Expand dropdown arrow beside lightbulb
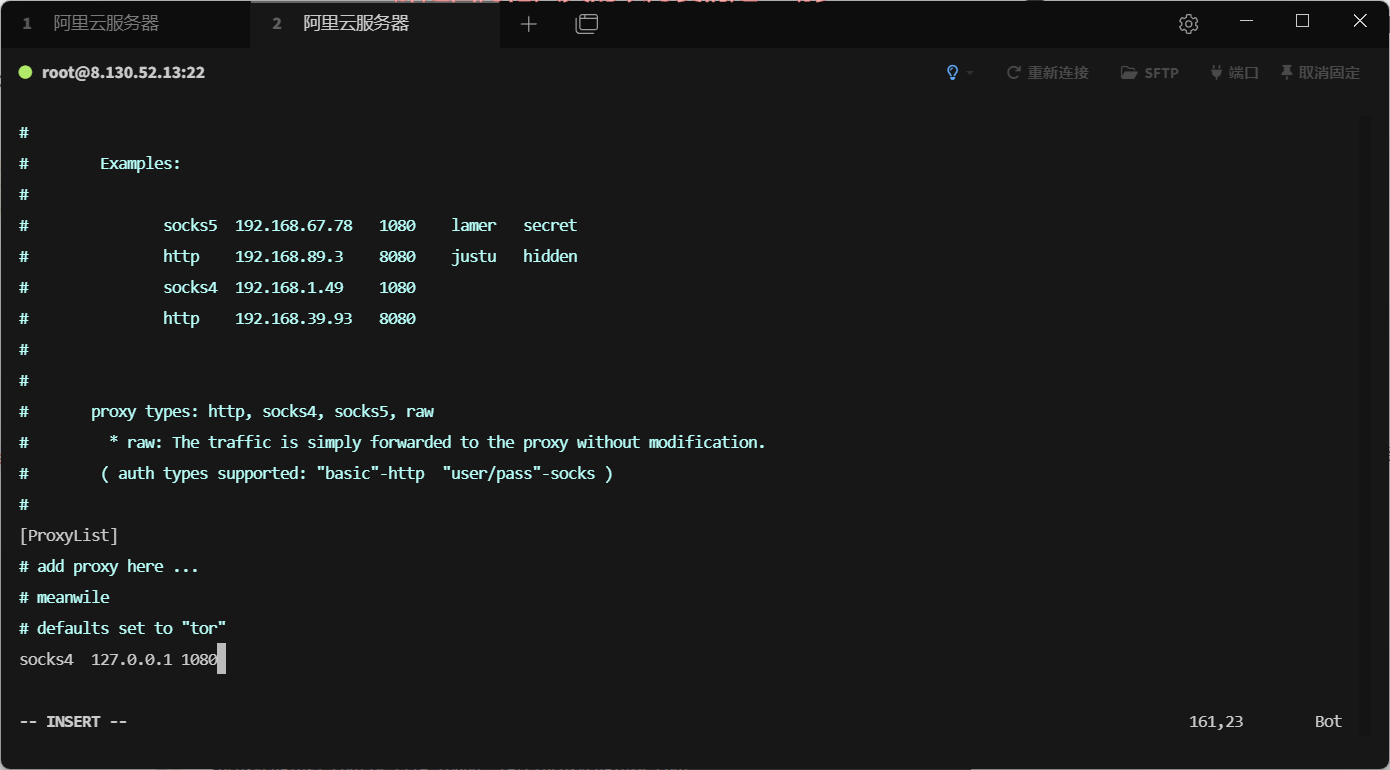The height and width of the screenshot is (770, 1390). [x=970, y=73]
